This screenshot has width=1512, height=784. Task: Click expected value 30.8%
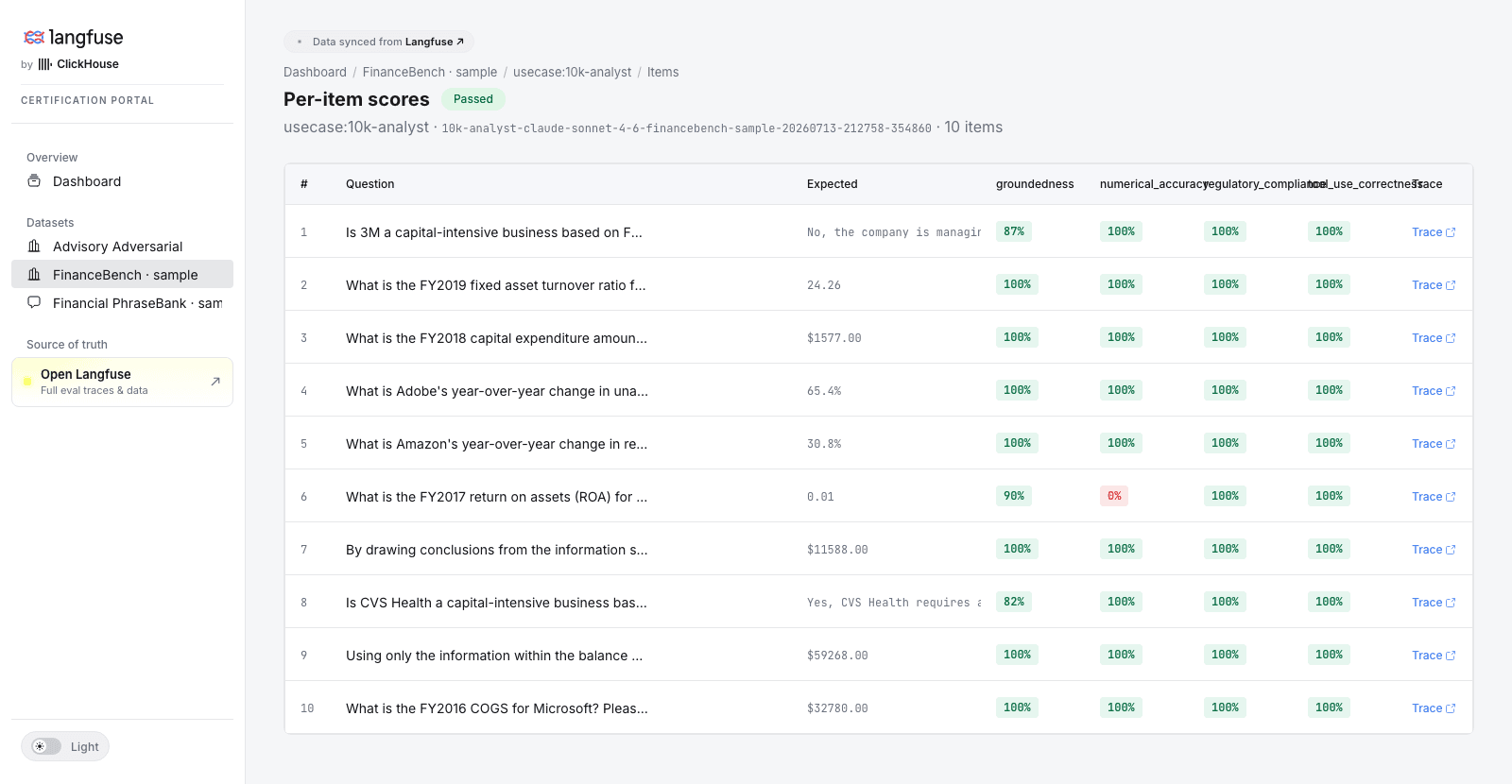pos(824,444)
